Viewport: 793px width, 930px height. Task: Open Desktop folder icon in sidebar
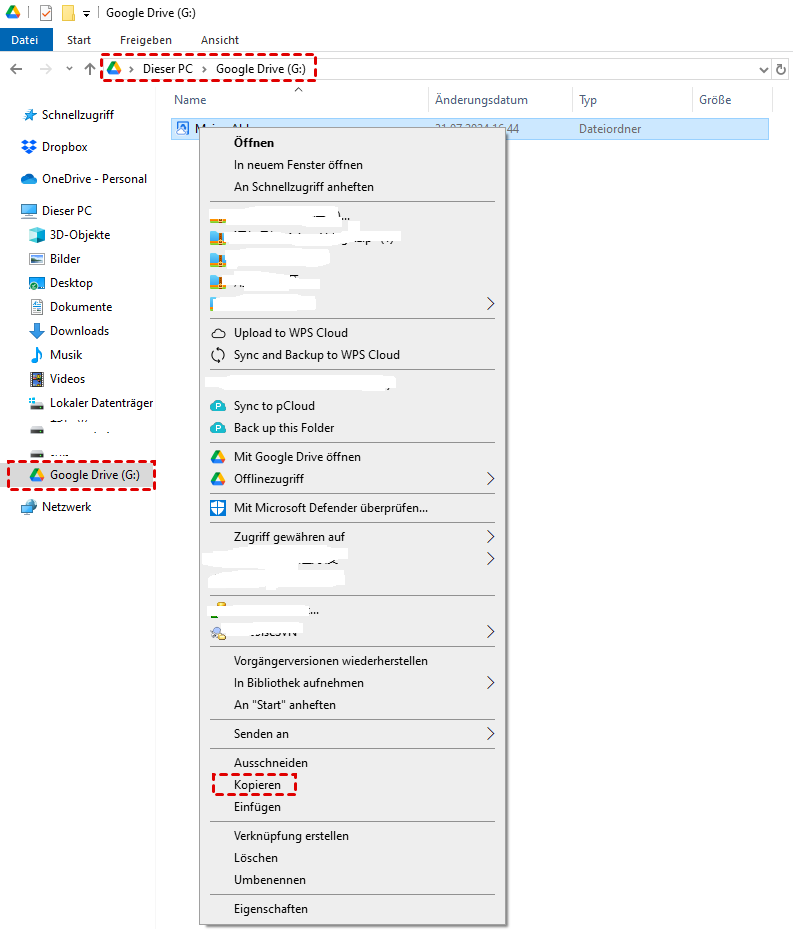click(37, 283)
